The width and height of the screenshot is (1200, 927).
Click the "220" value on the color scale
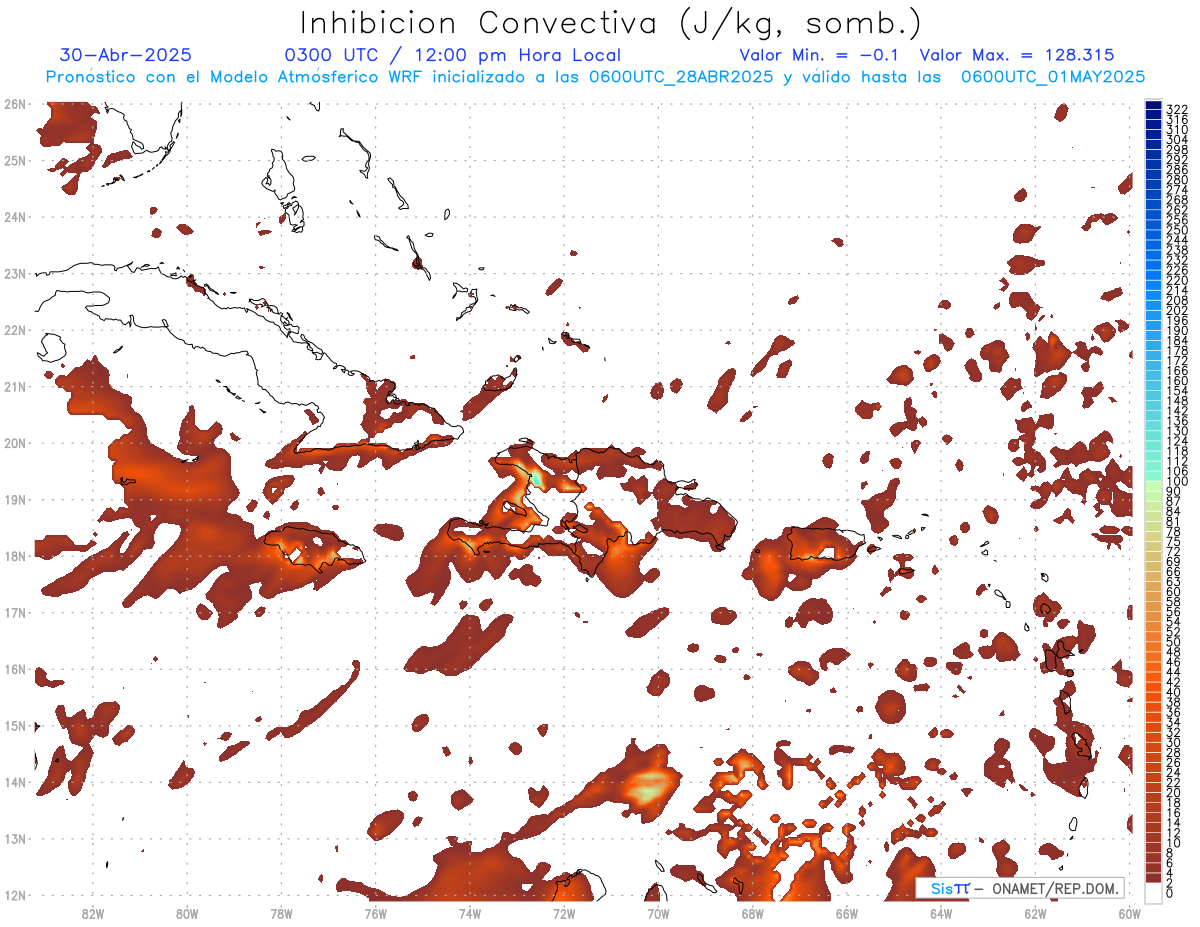point(1177,280)
